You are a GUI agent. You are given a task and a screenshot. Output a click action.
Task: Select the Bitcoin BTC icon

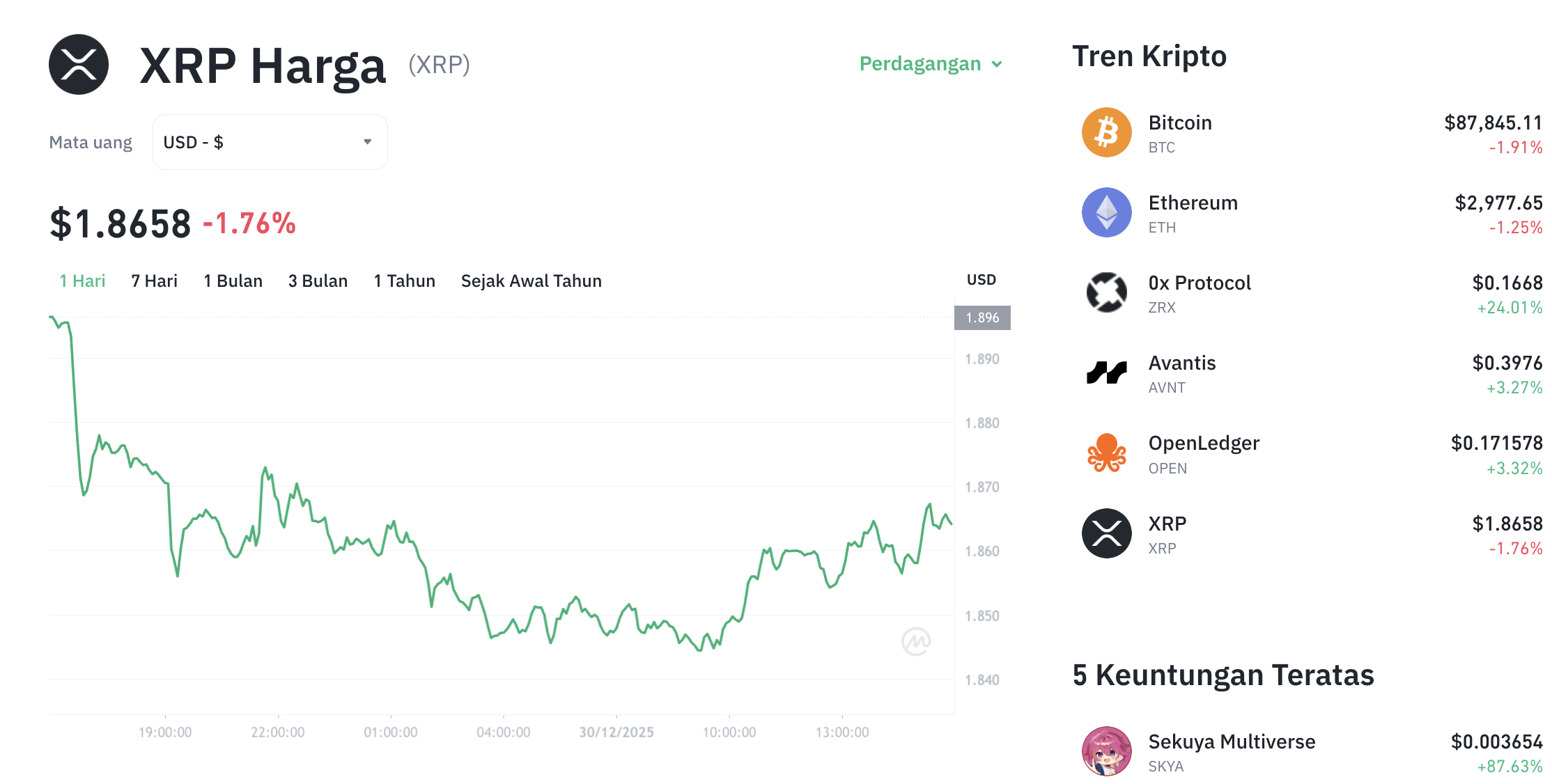pyautogui.click(x=1107, y=132)
